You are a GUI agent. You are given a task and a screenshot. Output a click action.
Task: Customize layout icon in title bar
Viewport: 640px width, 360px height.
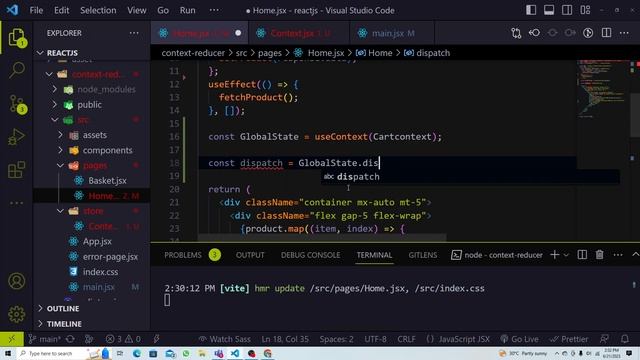coord(585,10)
